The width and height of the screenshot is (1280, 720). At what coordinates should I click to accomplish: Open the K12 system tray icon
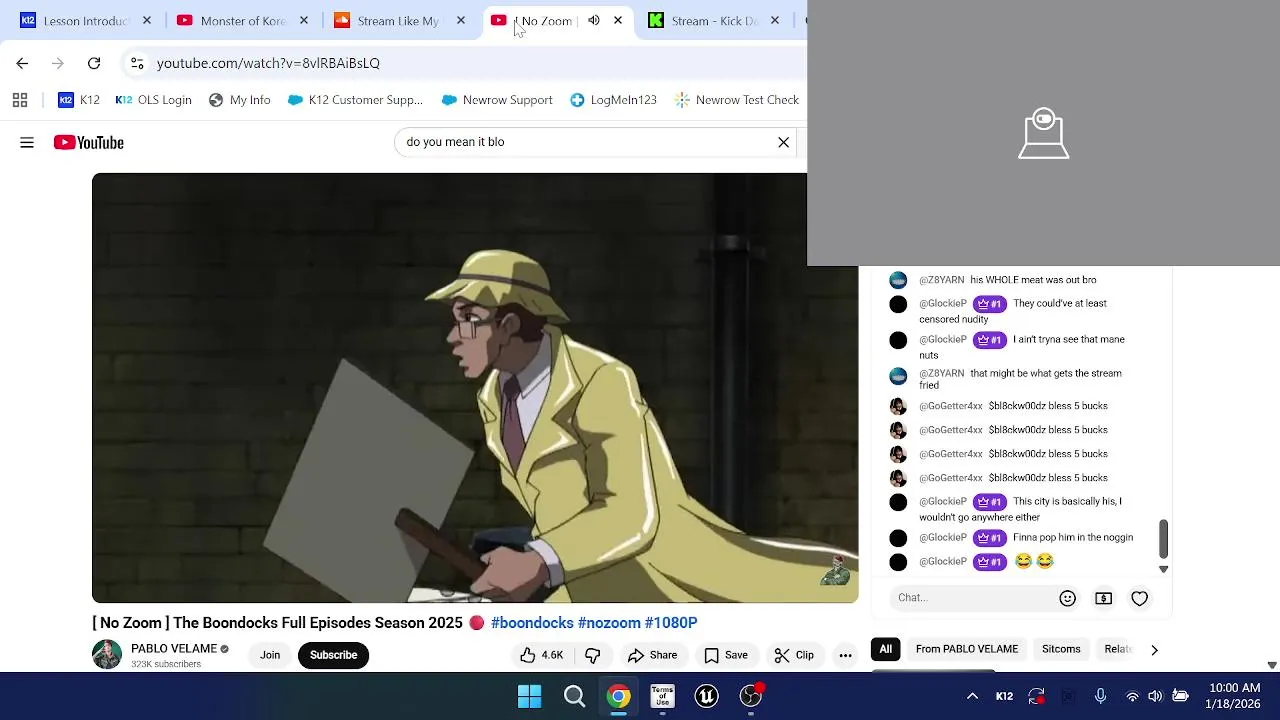coord(1004,696)
